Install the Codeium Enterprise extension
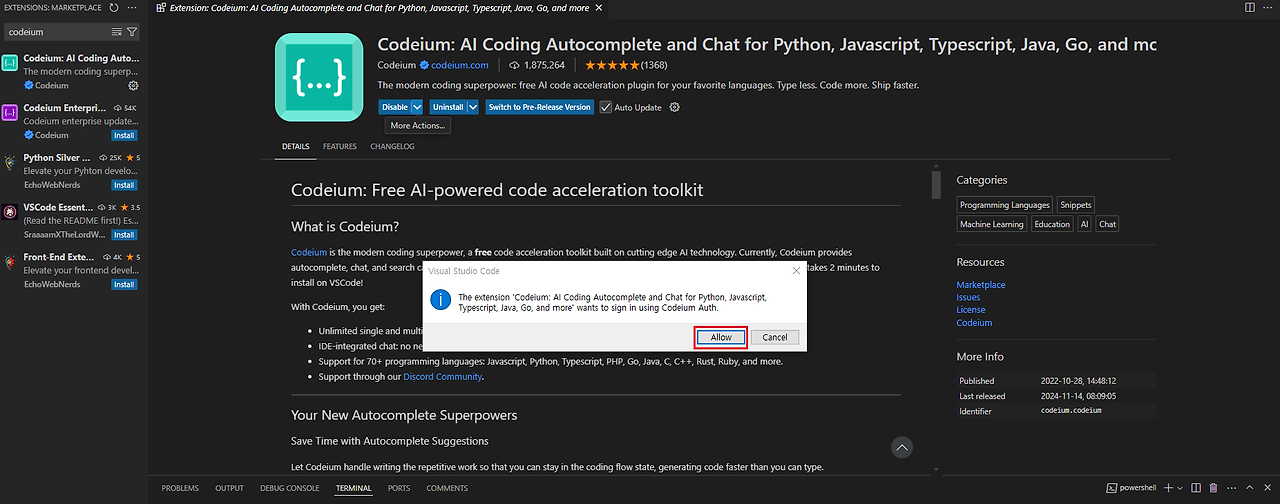The image size is (1280, 504). 124,135
